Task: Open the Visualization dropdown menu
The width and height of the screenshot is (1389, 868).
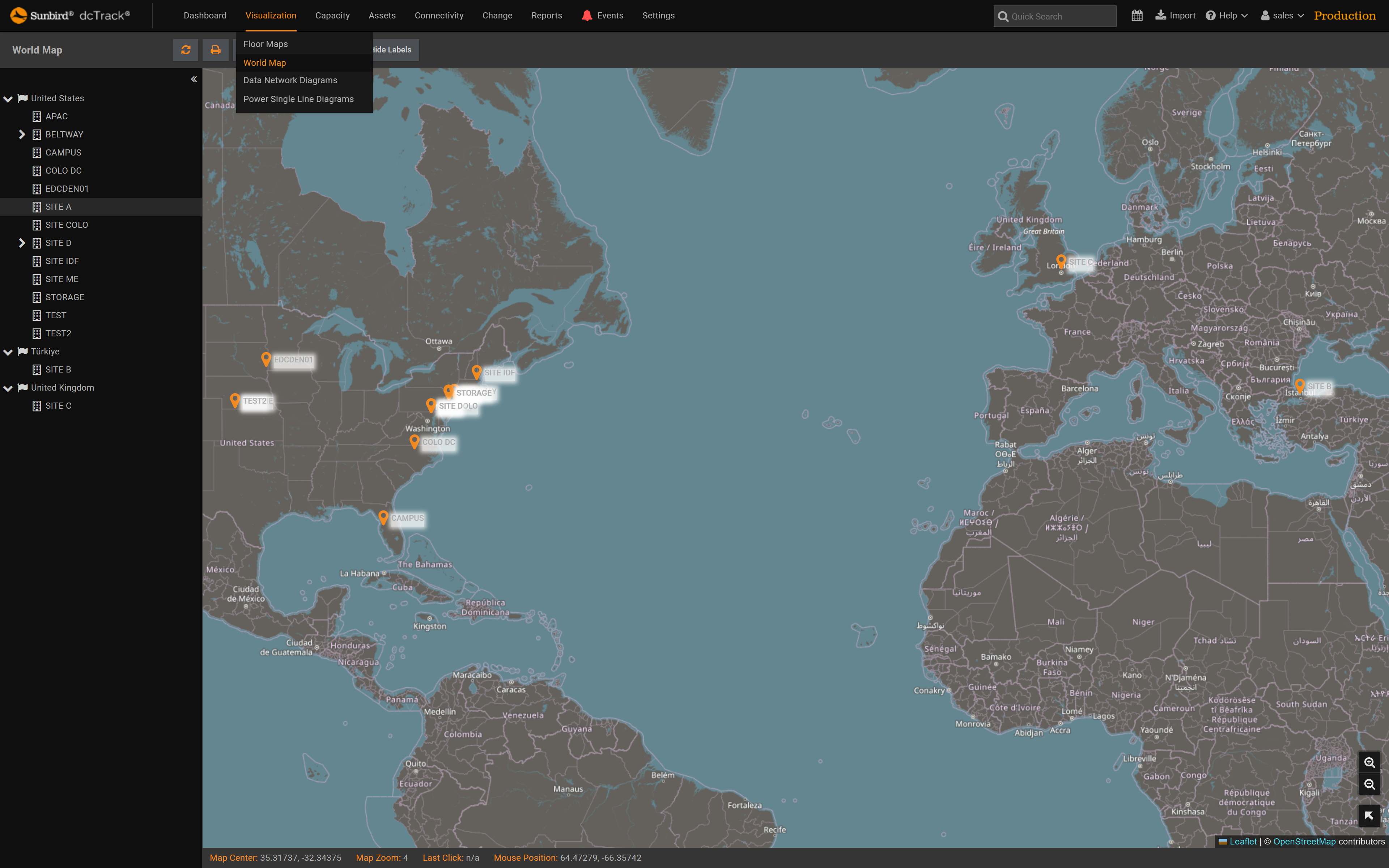Action: click(270, 15)
